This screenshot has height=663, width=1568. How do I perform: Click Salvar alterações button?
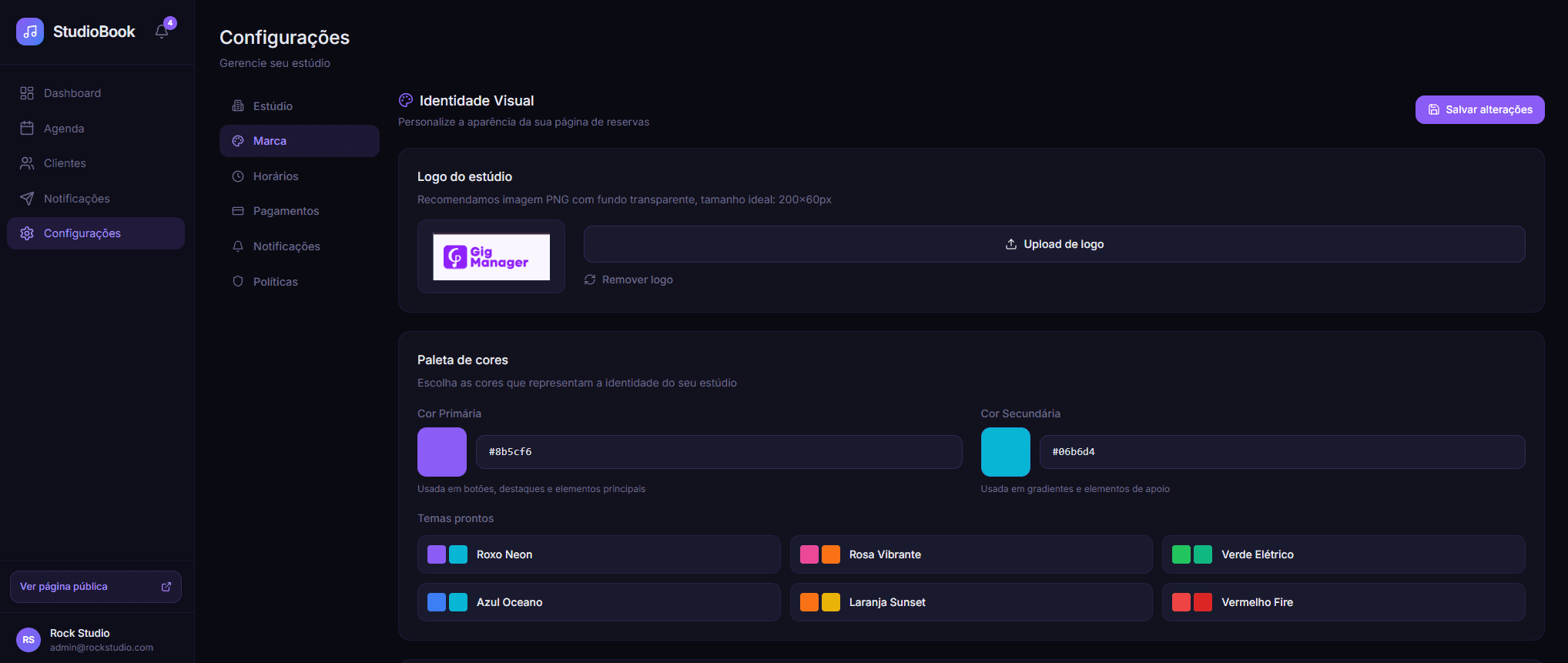pos(1479,109)
